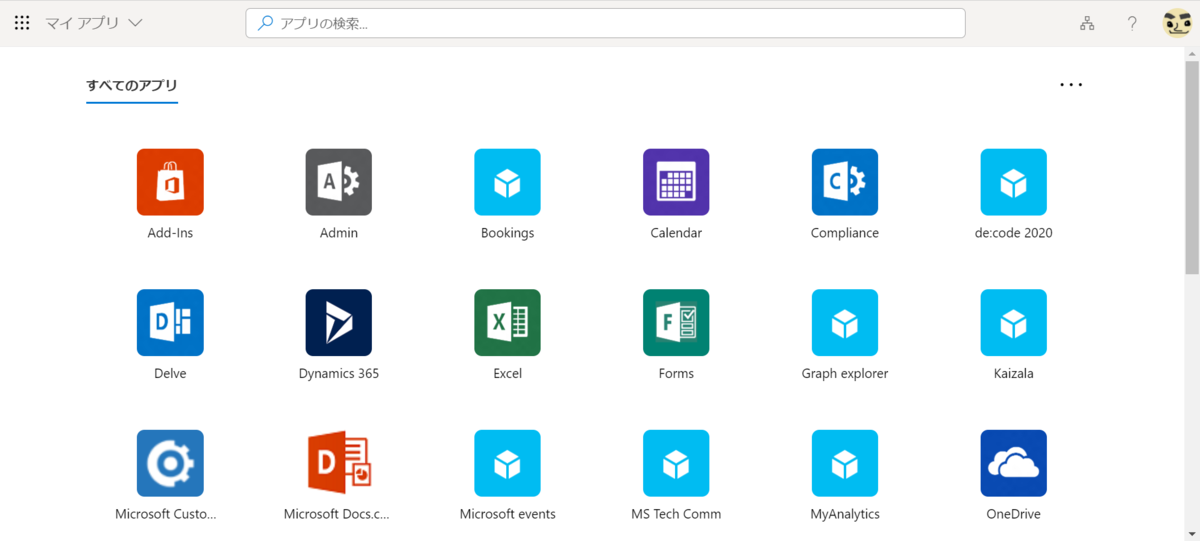1200x541 pixels.
Task: Open the help question mark icon
Action: 1132,23
